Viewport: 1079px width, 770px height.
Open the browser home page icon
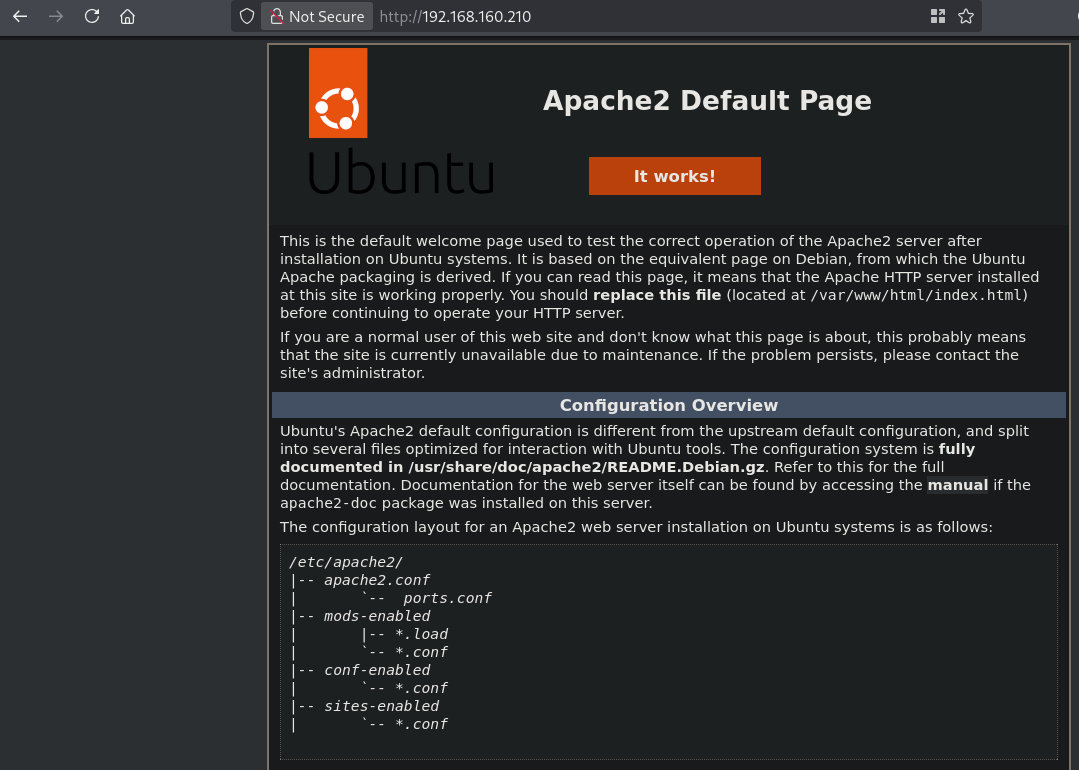pyautogui.click(x=127, y=17)
